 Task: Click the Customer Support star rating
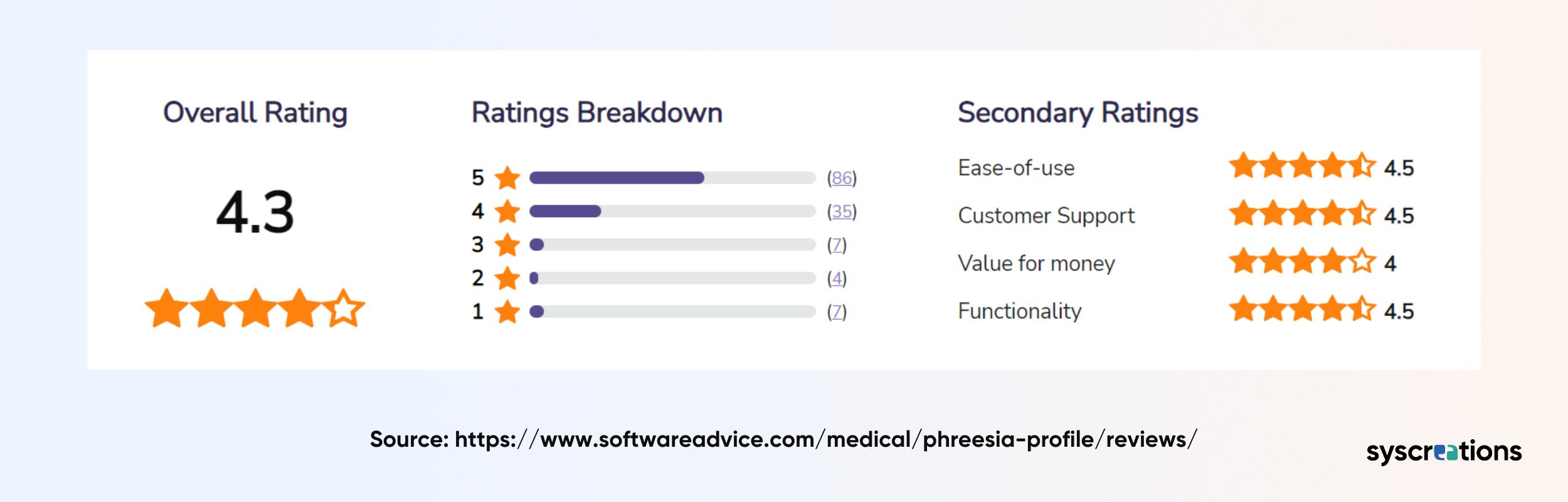coord(1303,213)
